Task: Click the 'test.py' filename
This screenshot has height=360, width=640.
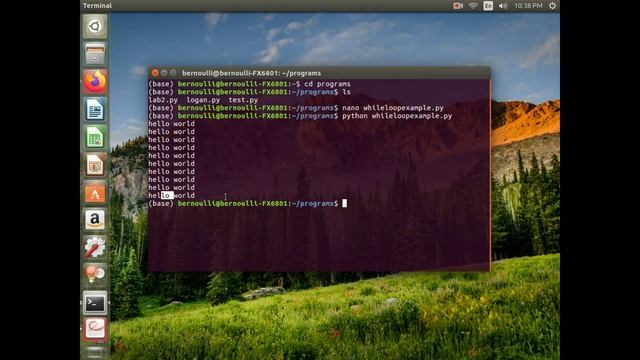Action: (x=243, y=100)
